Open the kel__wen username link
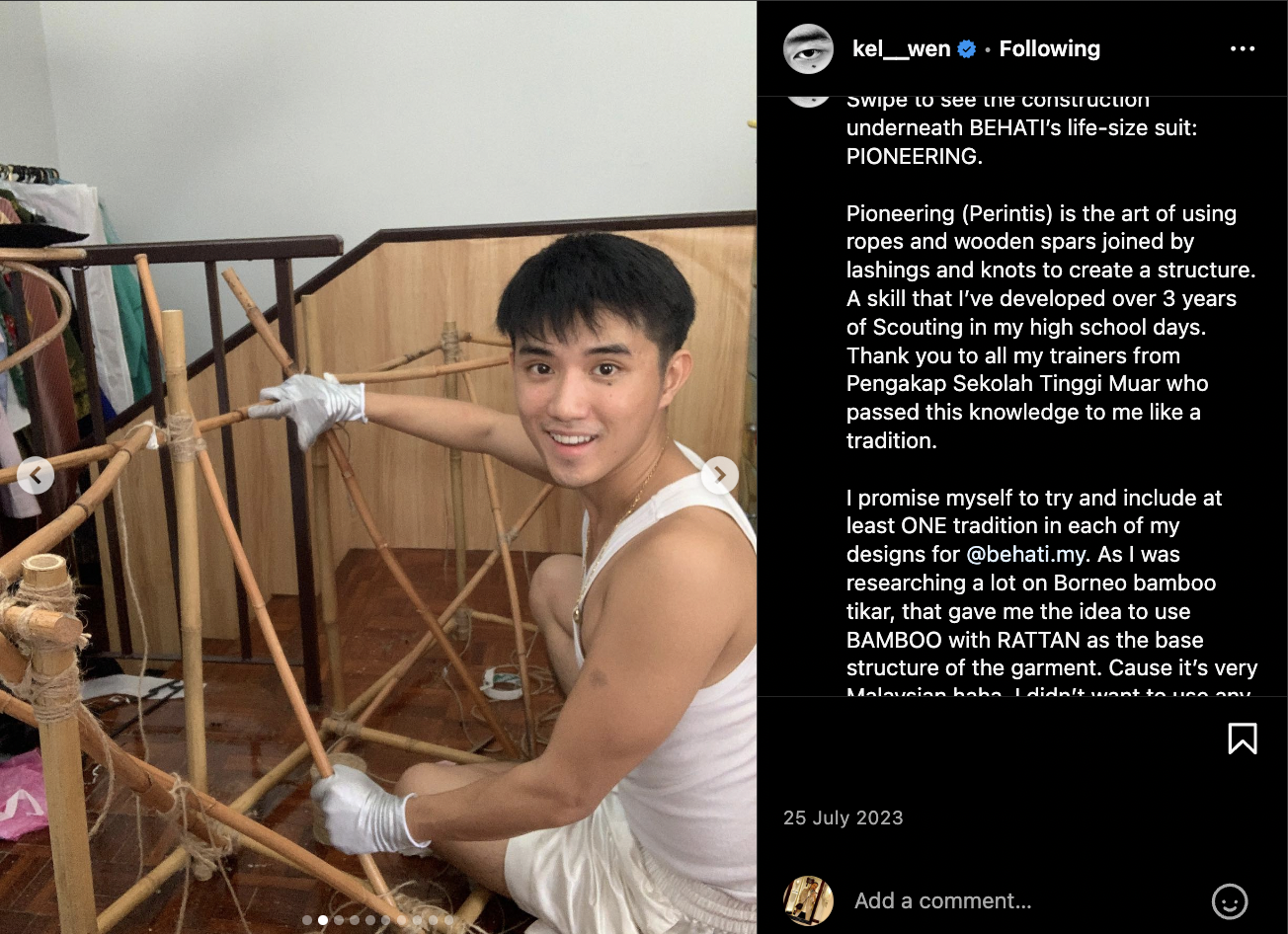Viewport: 1288px width, 934px height. pyautogui.click(x=901, y=49)
